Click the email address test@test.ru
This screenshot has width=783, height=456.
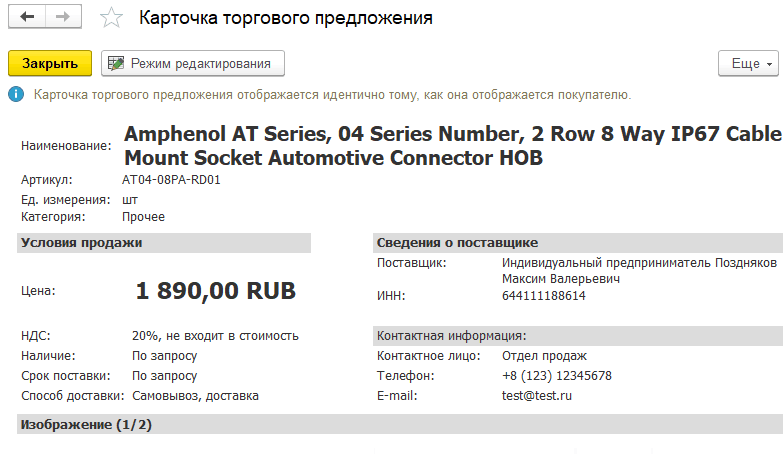coord(537,396)
